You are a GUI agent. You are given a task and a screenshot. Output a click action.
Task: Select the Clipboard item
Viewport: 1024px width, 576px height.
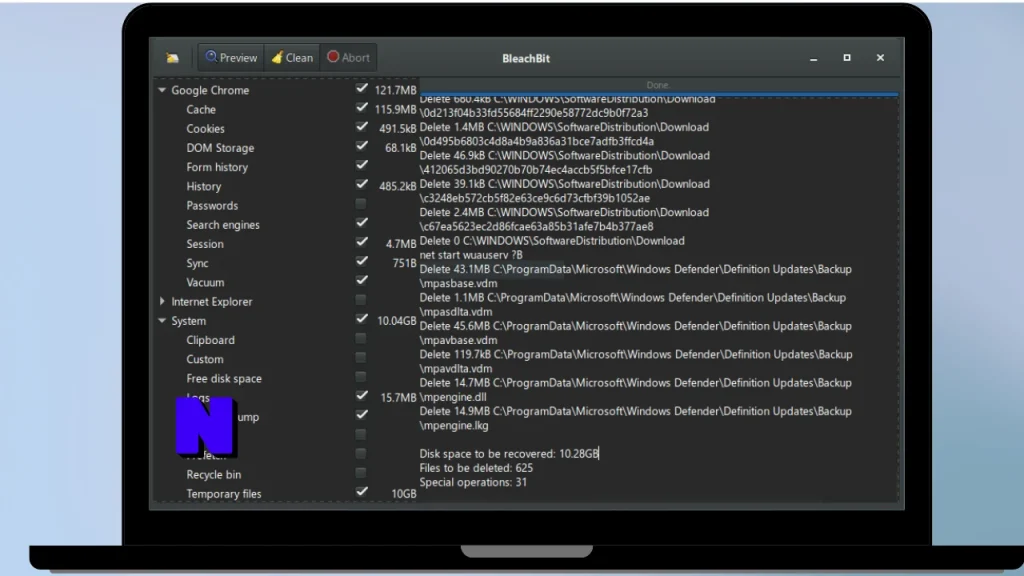coord(210,340)
